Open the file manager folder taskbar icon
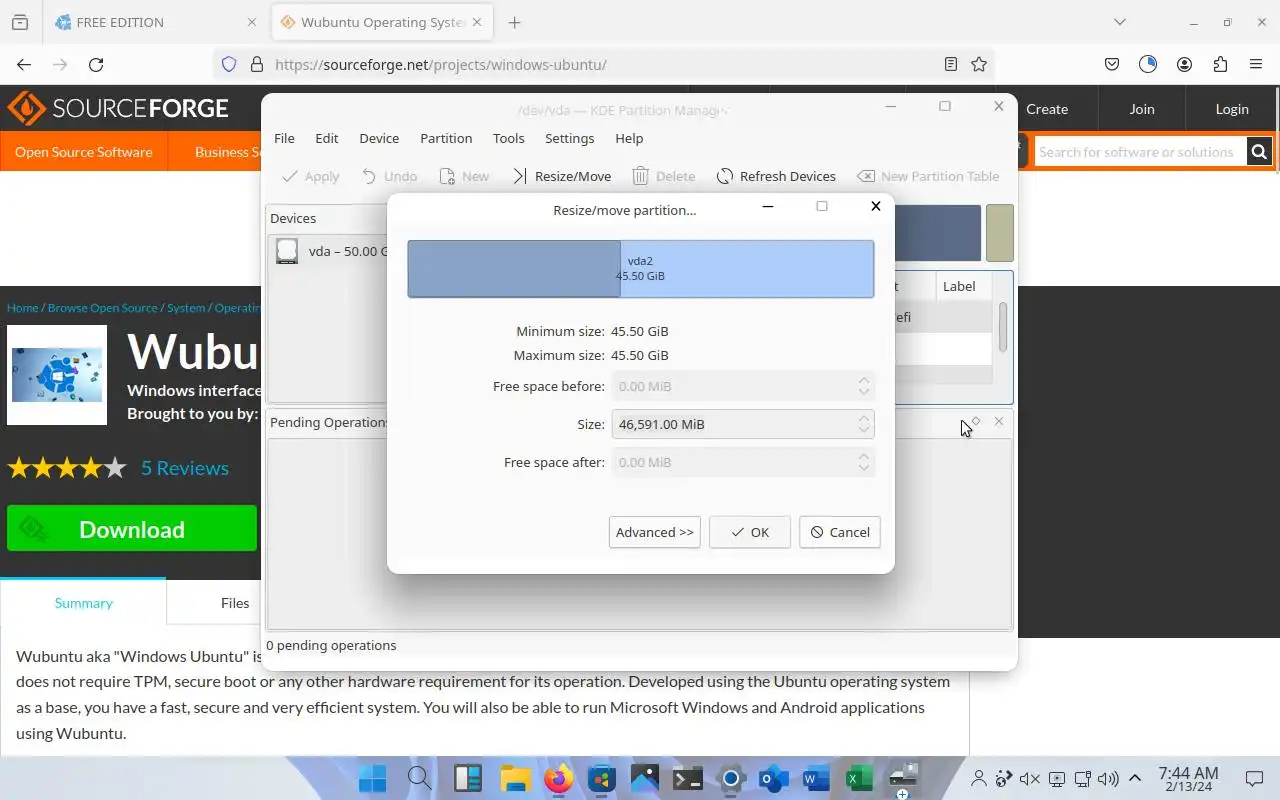This screenshot has width=1280, height=800. point(515,778)
